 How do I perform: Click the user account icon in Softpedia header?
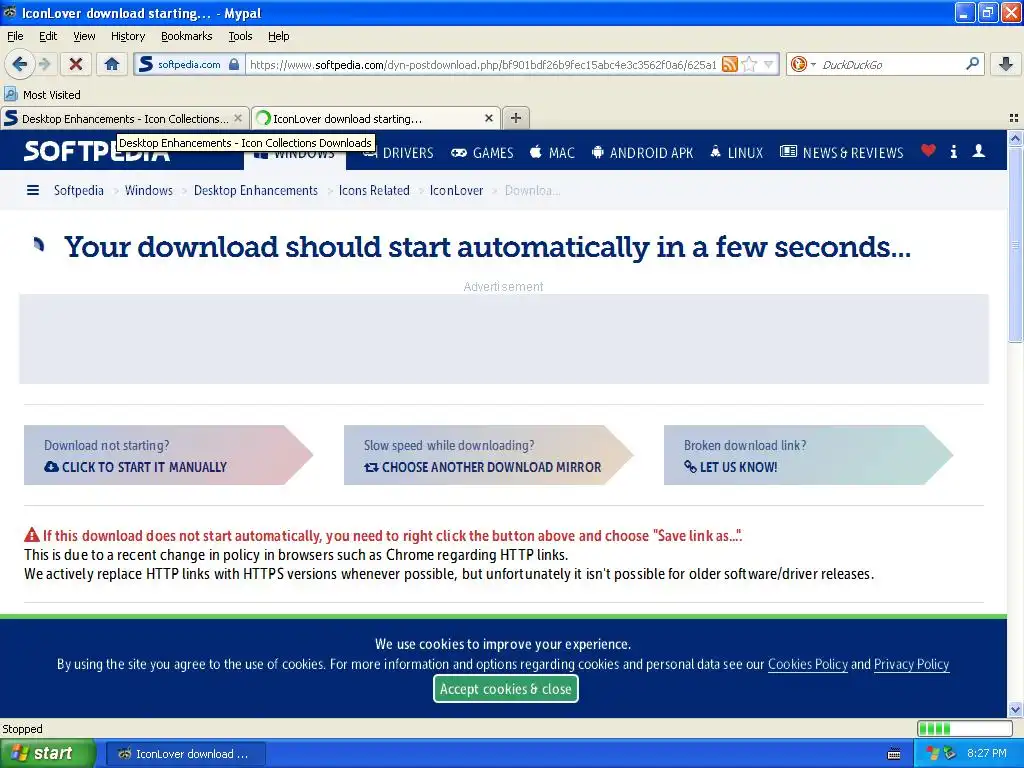[978, 151]
